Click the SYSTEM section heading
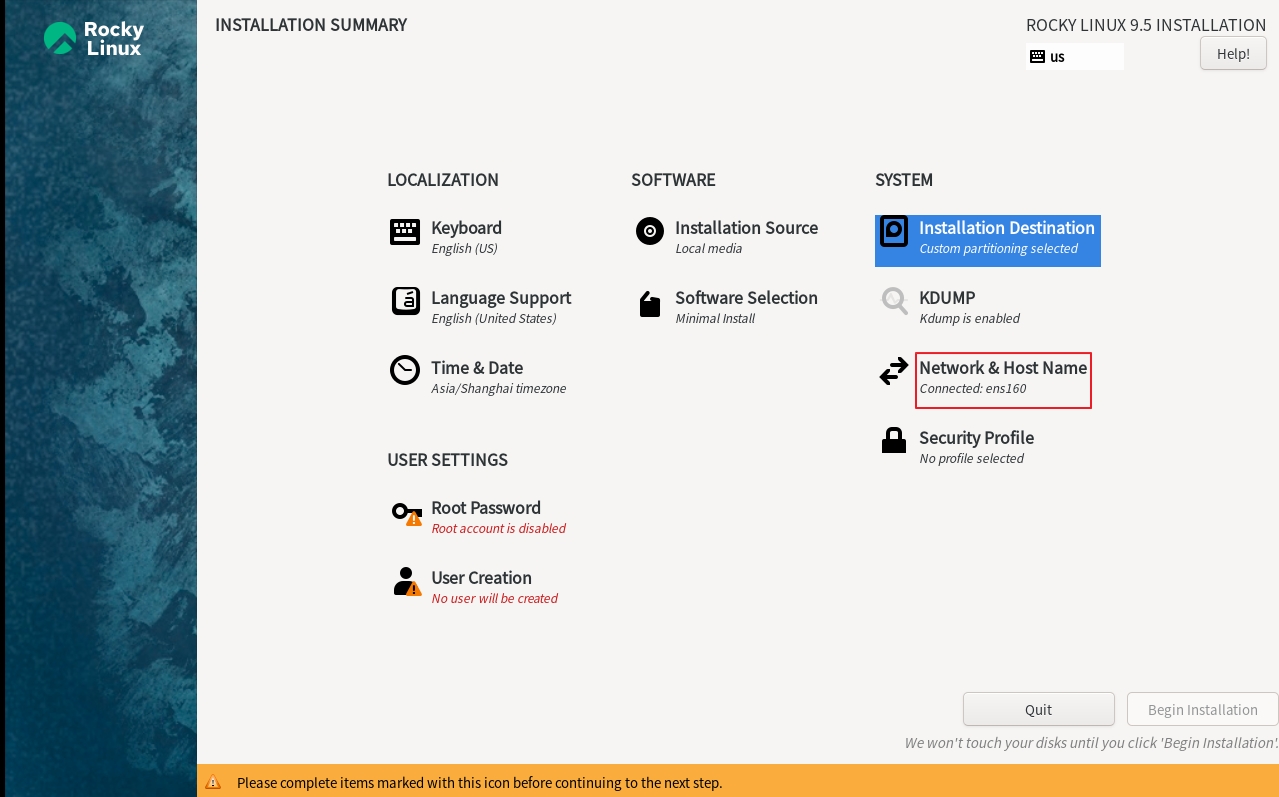 point(904,180)
